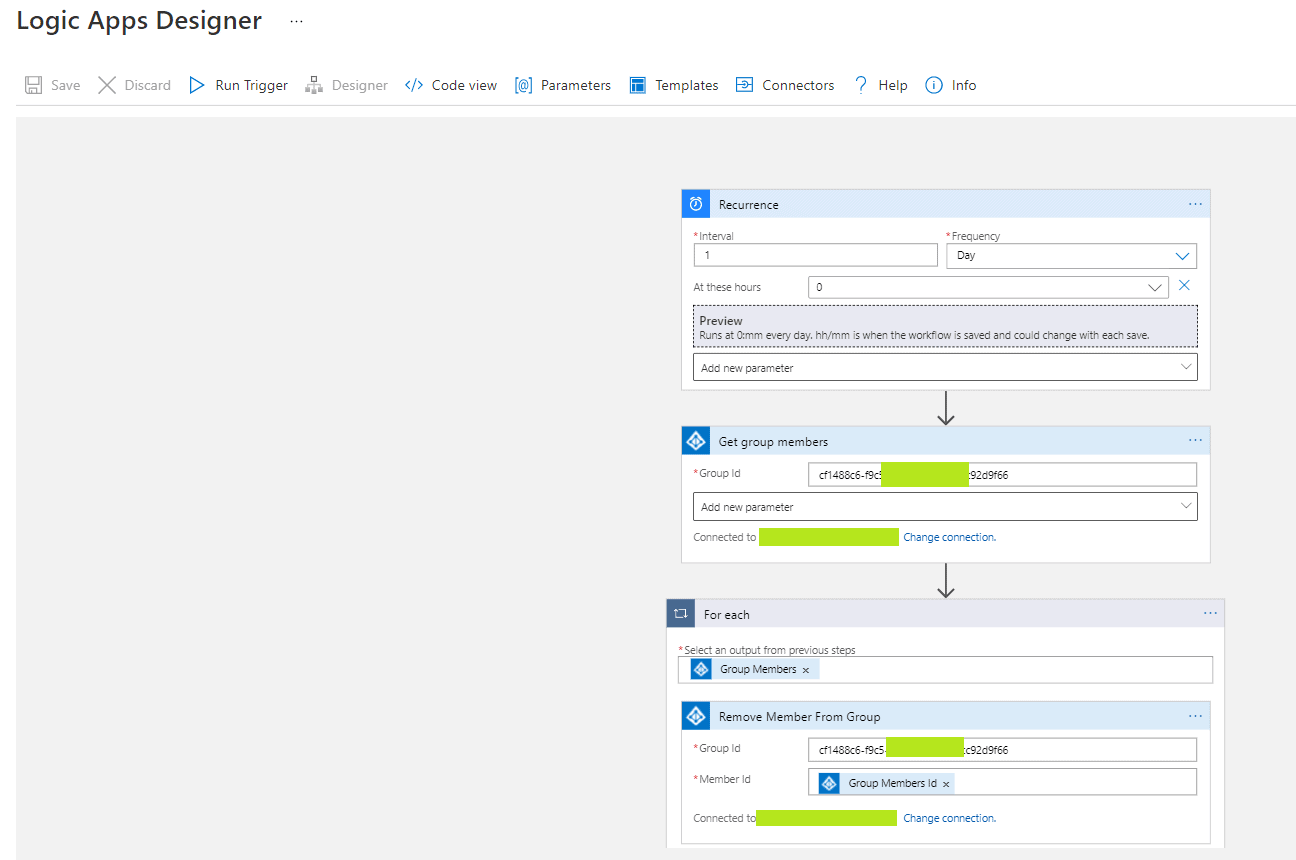Click the Remove Member From Group title
The image size is (1296, 860).
(799, 716)
